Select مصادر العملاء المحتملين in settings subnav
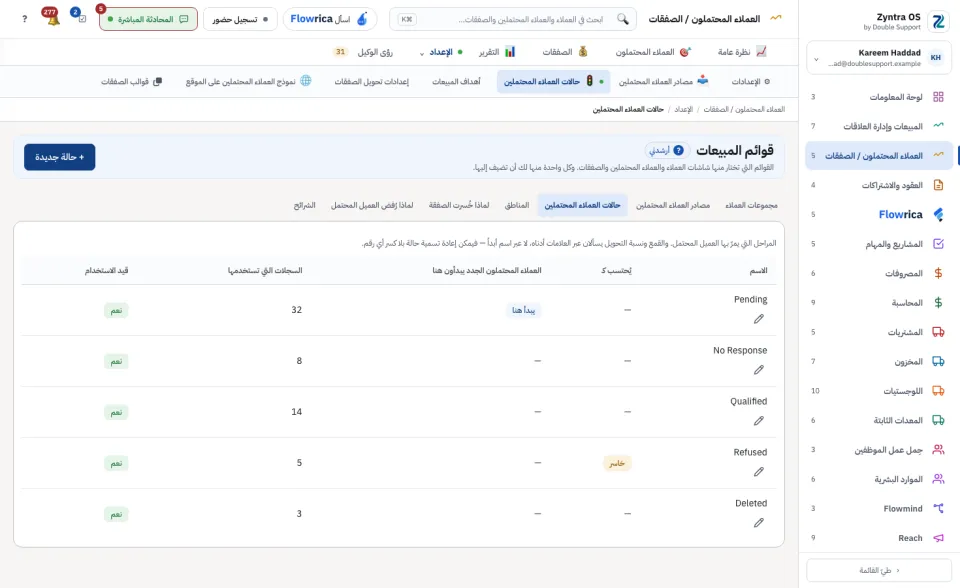Image resolution: width=960 pixels, height=588 pixels. tap(664, 81)
